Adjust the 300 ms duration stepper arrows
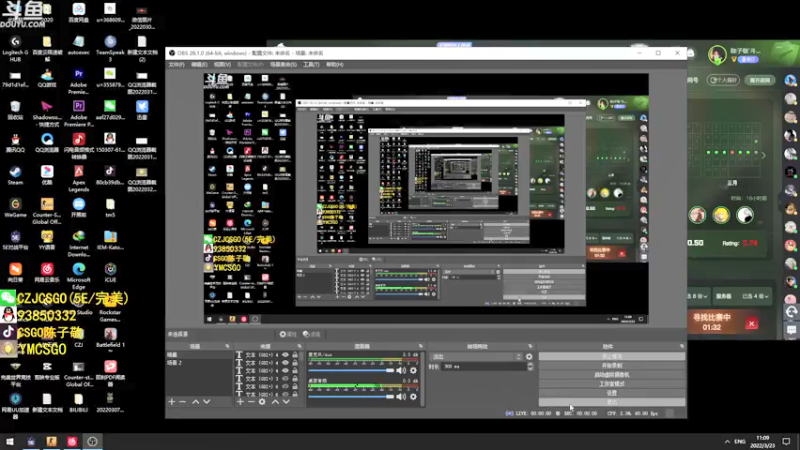800x450 pixels. 530,366
